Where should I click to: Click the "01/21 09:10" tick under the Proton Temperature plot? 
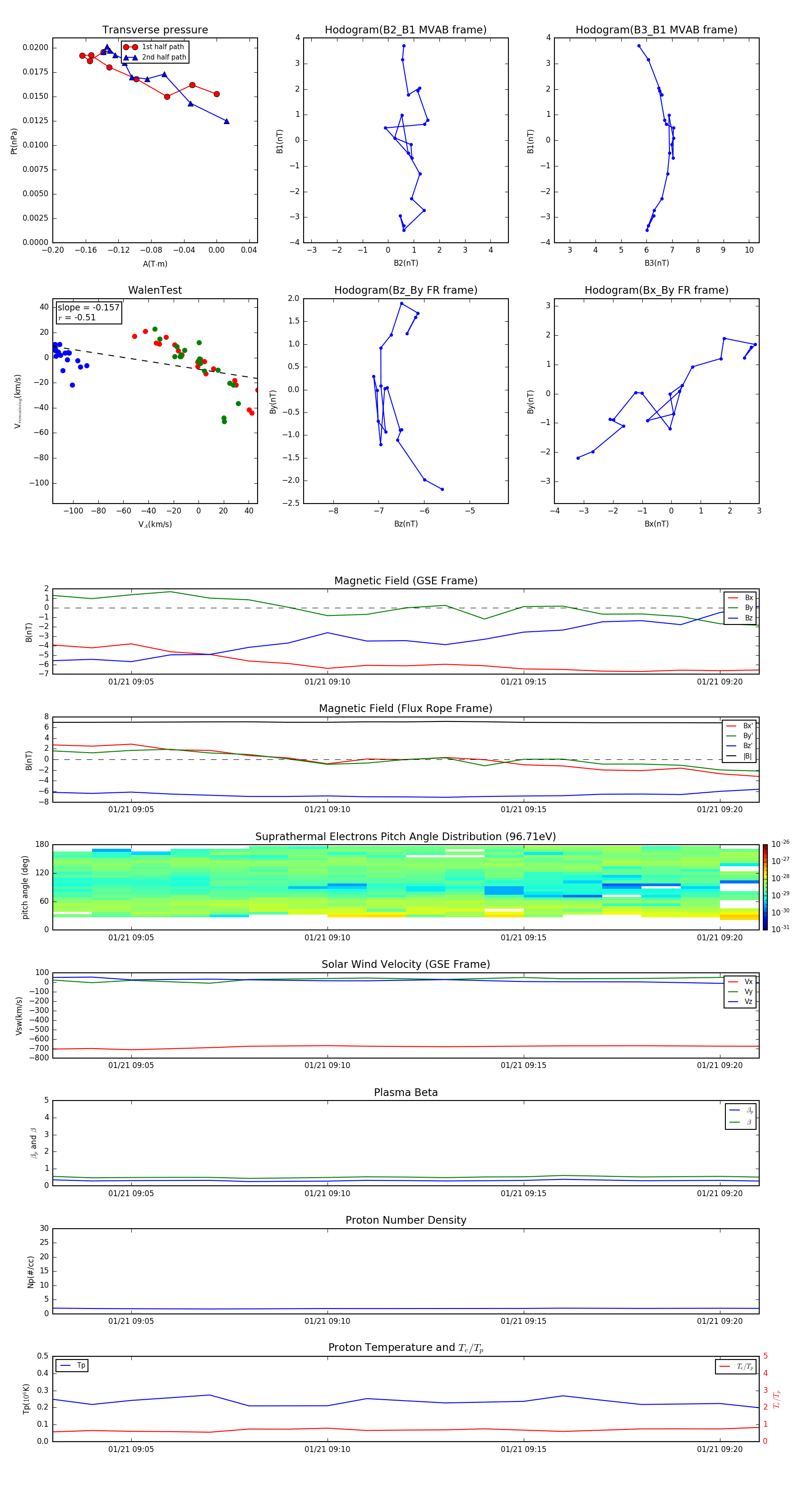point(327,1449)
